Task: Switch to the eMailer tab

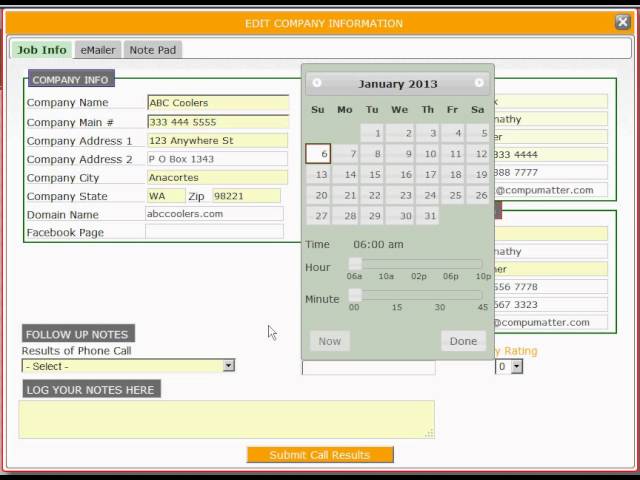Action: tap(98, 50)
